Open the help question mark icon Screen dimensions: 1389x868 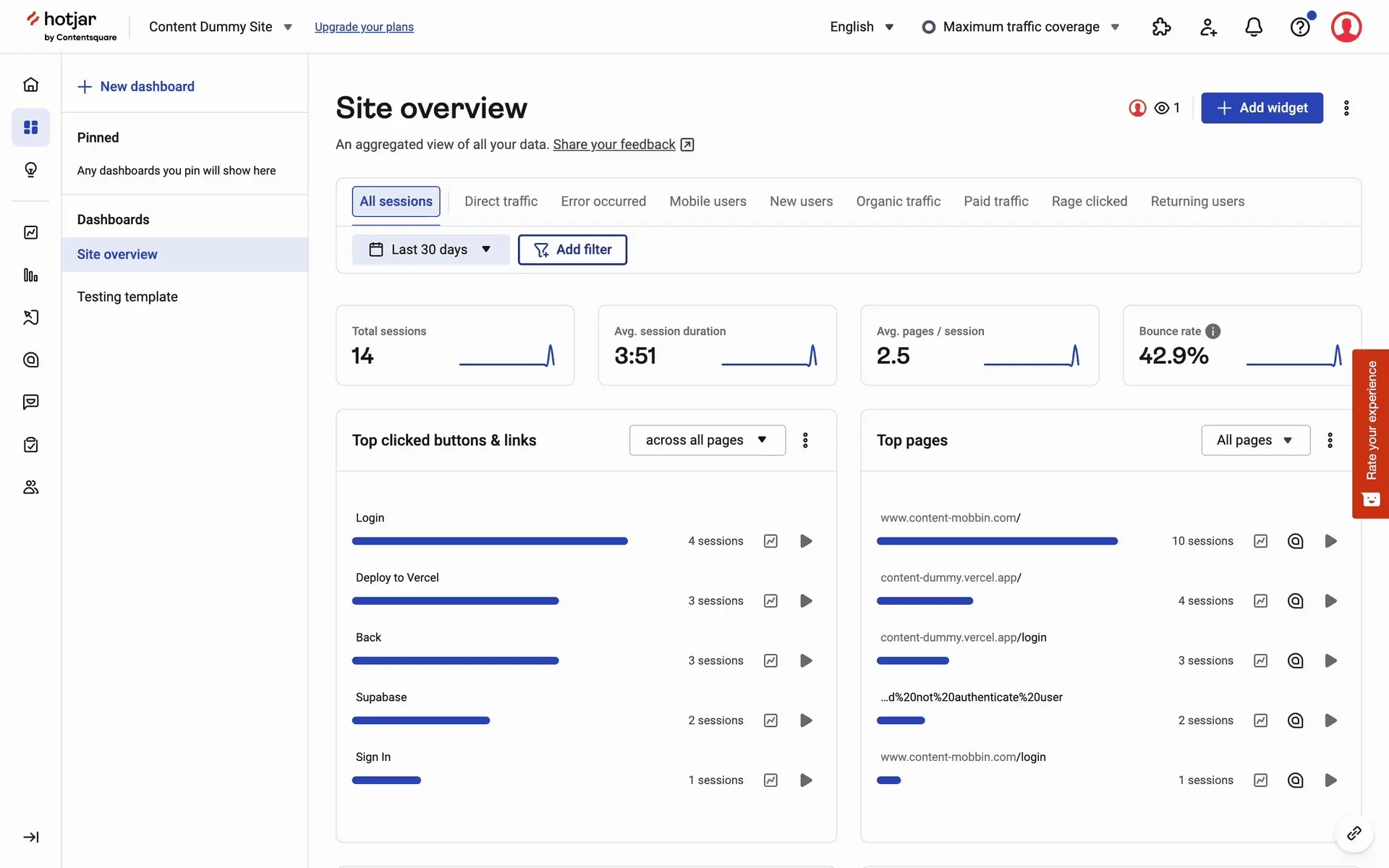pyautogui.click(x=1300, y=27)
